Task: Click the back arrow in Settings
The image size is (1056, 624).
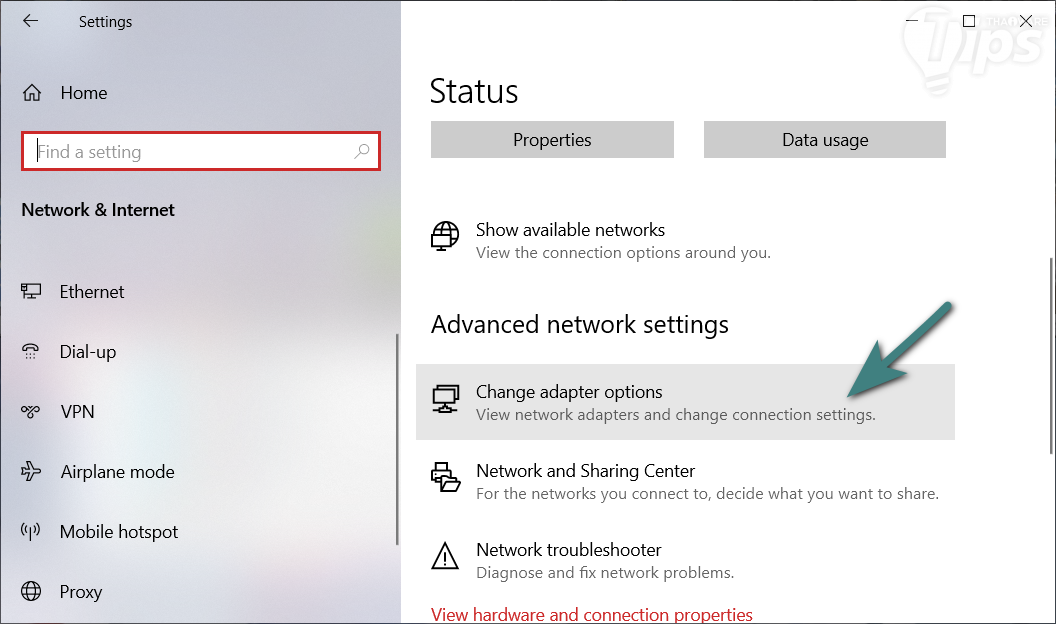Action: (x=31, y=21)
